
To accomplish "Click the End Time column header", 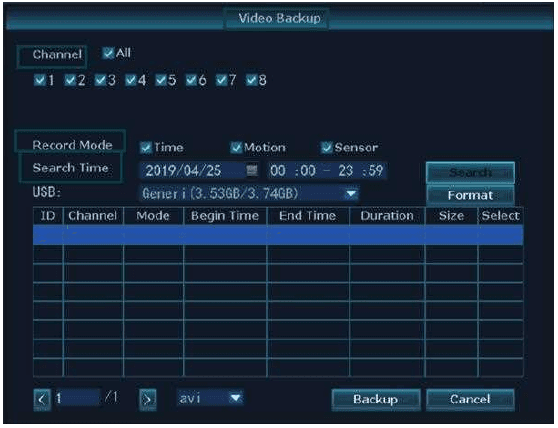I will [308, 216].
